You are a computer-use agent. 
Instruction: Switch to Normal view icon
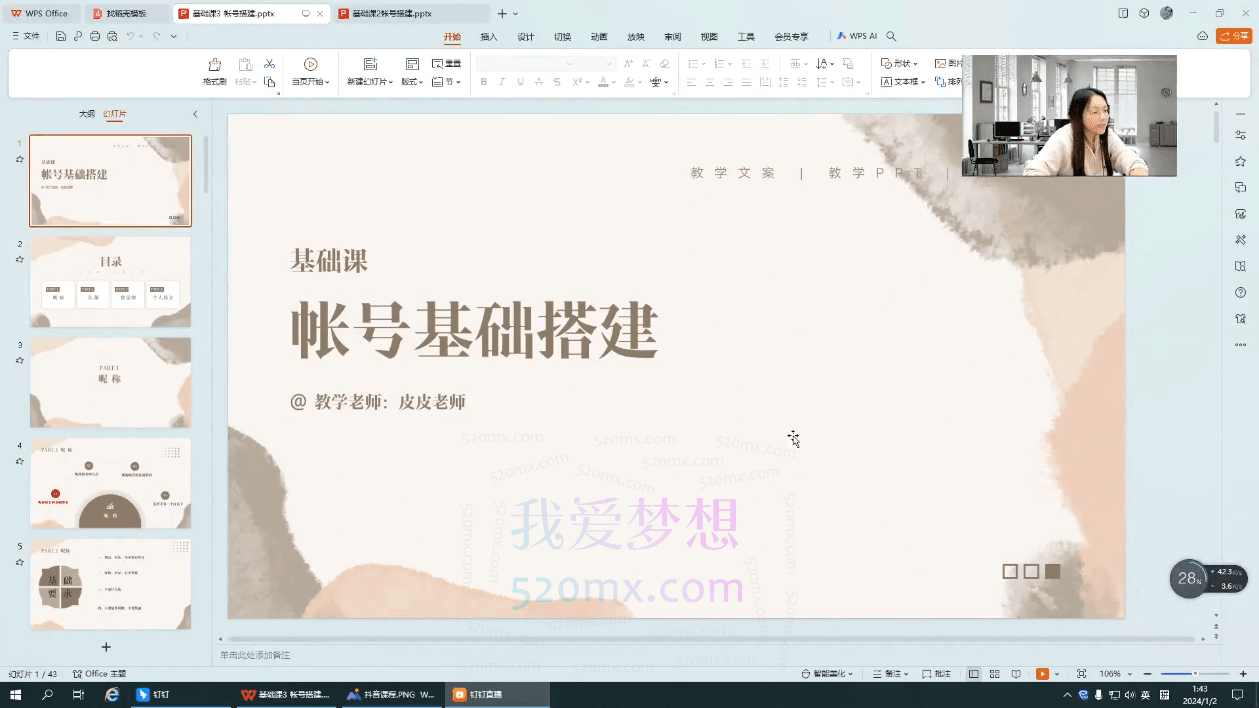pos(974,674)
